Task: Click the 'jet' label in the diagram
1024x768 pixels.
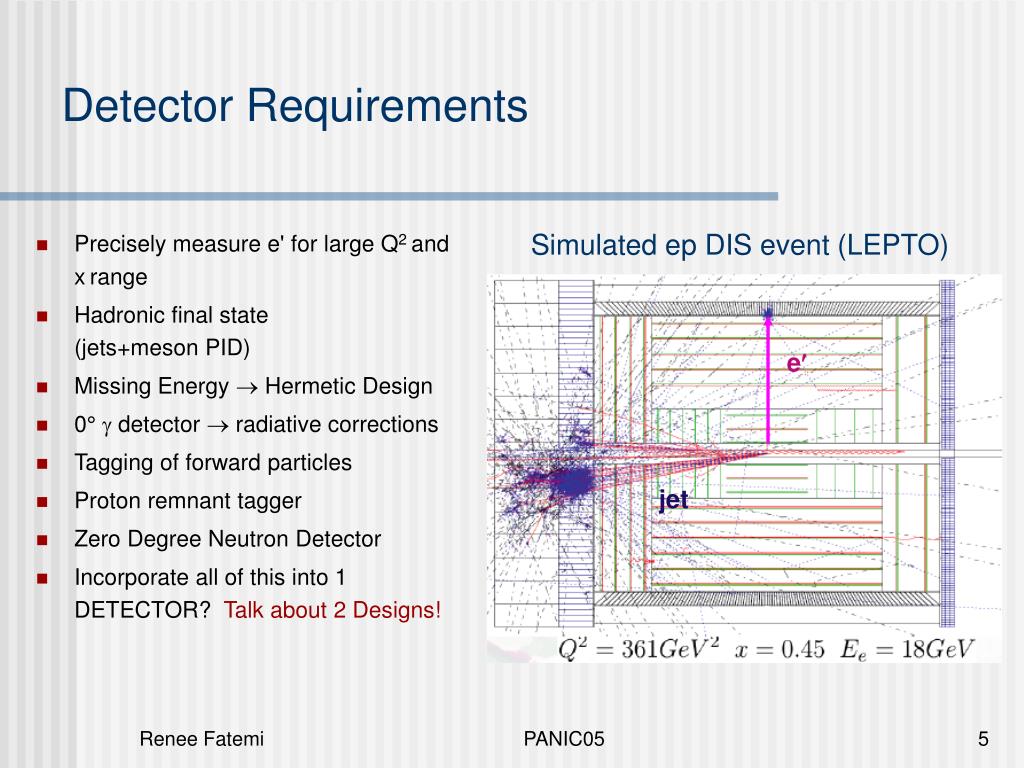Action: pyautogui.click(x=673, y=500)
